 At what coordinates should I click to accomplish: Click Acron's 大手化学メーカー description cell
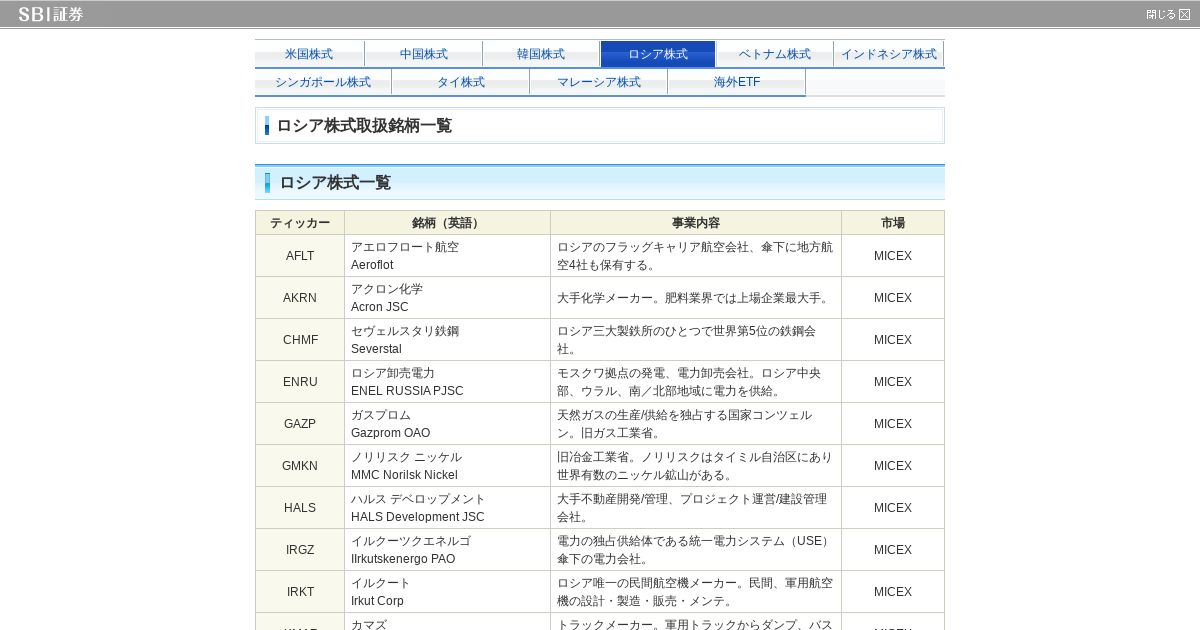(x=696, y=298)
